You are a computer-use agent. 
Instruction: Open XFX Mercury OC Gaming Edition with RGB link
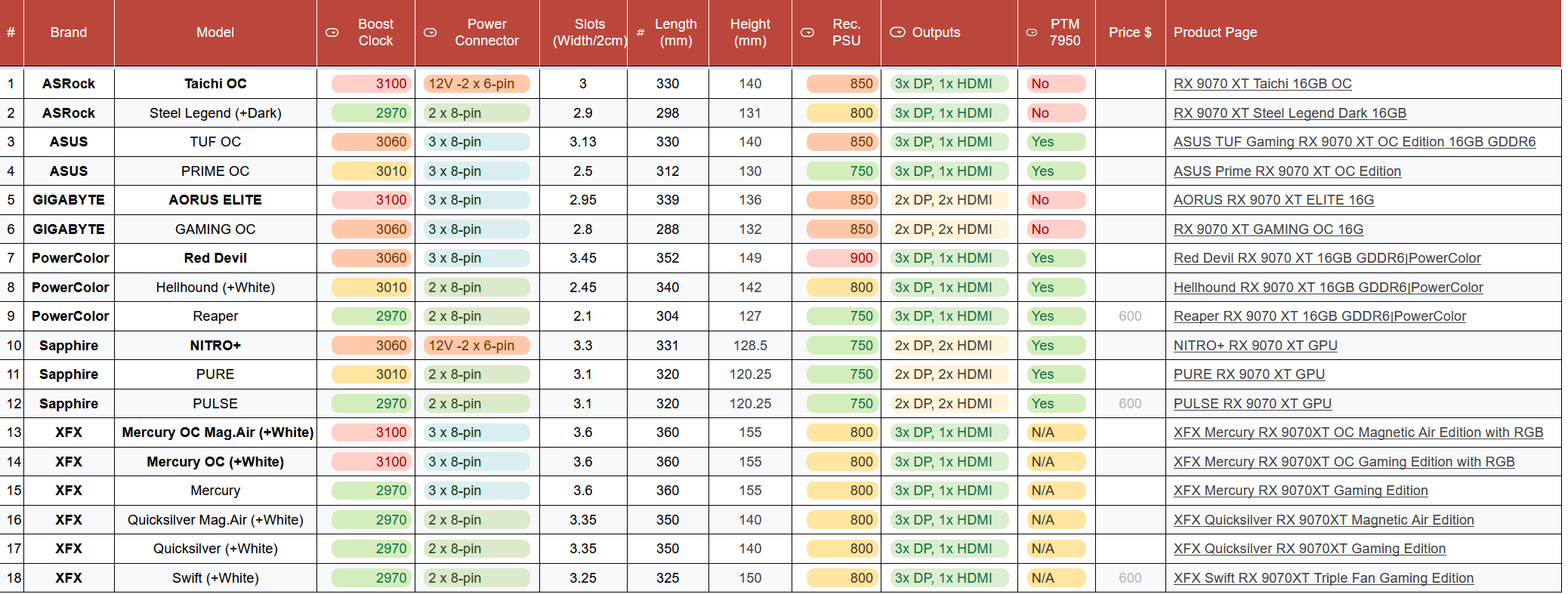click(1344, 462)
